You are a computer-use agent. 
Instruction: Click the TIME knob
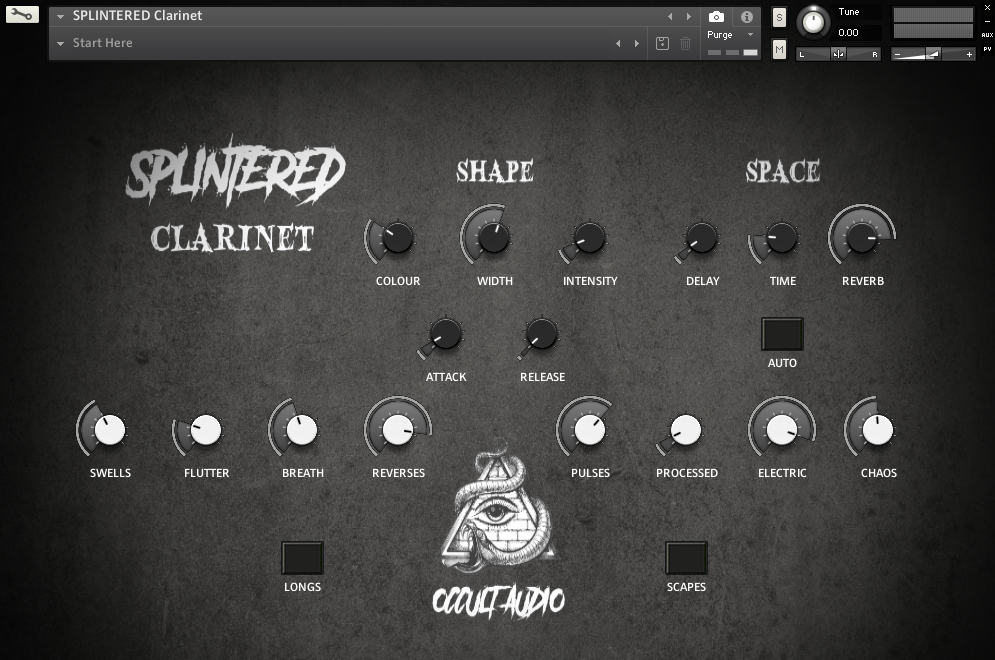782,237
